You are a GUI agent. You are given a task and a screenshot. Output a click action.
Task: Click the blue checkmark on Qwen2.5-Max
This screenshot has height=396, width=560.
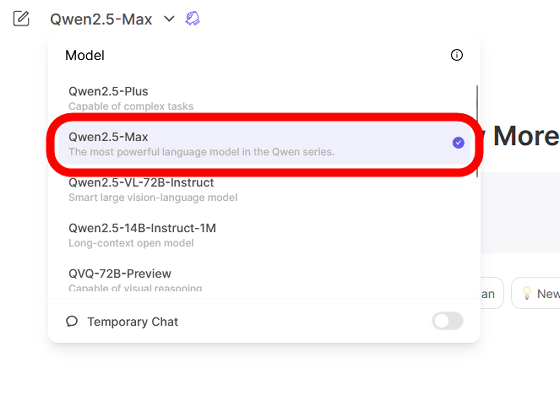coord(458,143)
